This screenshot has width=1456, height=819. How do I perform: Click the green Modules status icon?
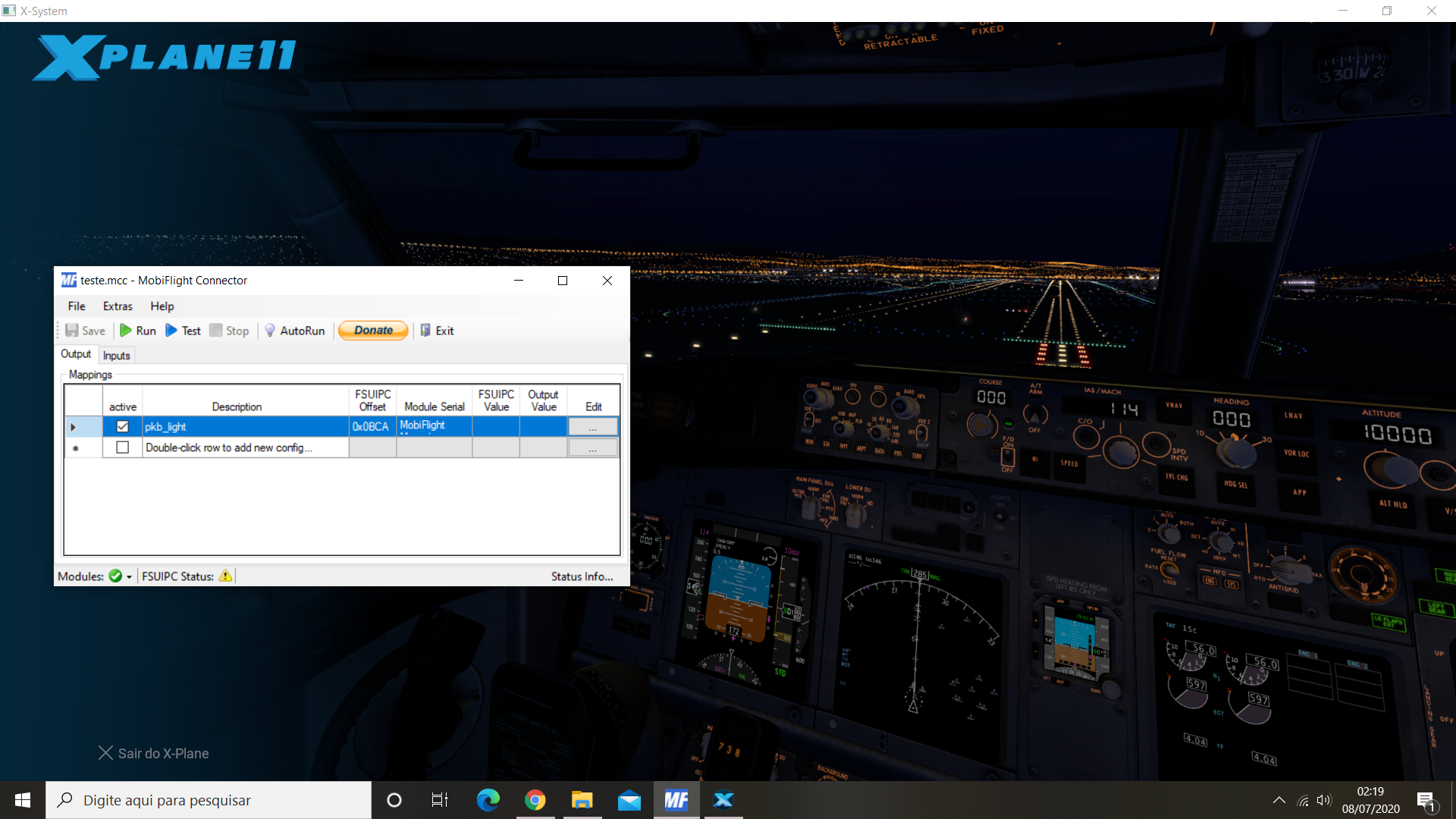[115, 576]
